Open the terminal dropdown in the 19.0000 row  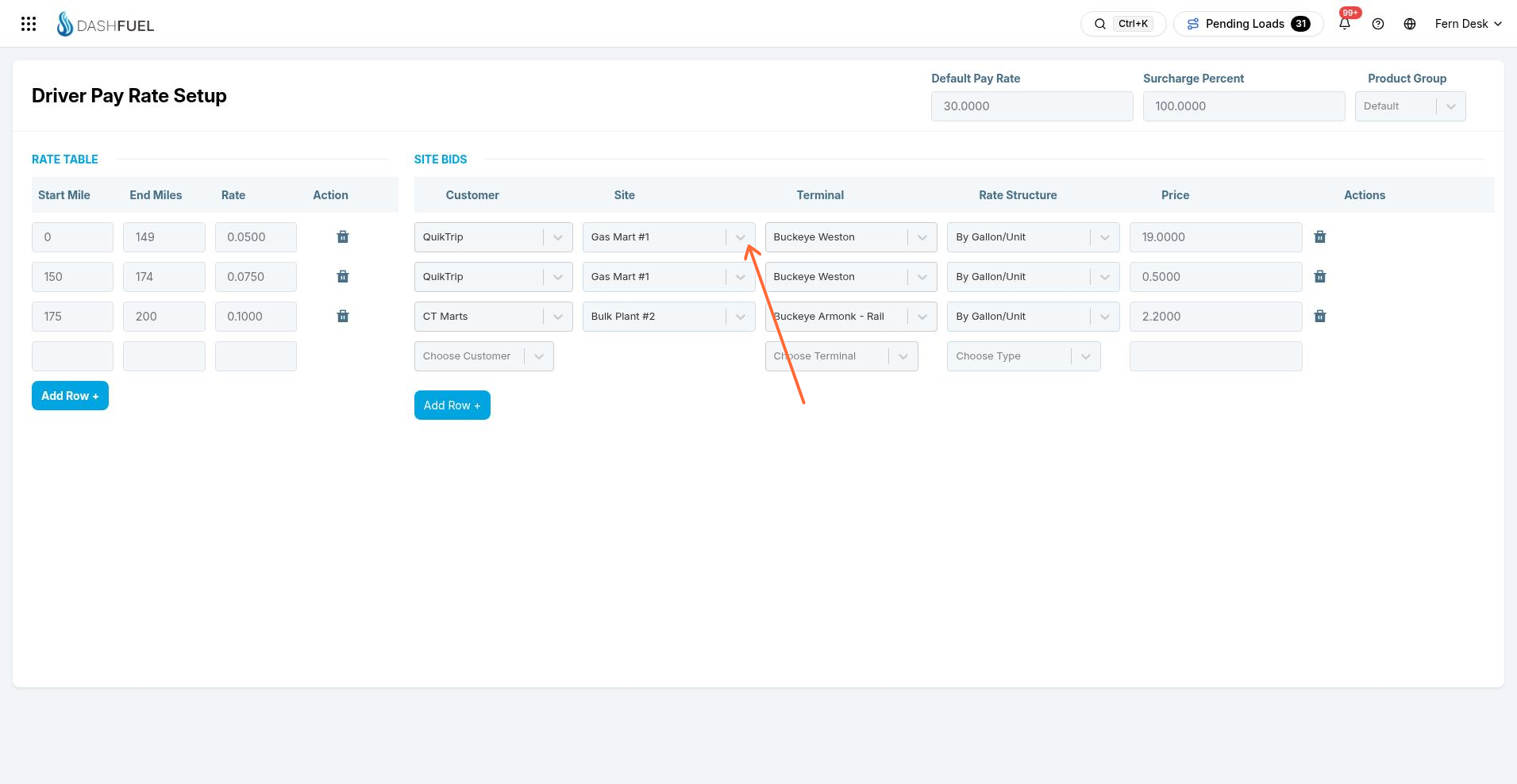tap(851, 237)
